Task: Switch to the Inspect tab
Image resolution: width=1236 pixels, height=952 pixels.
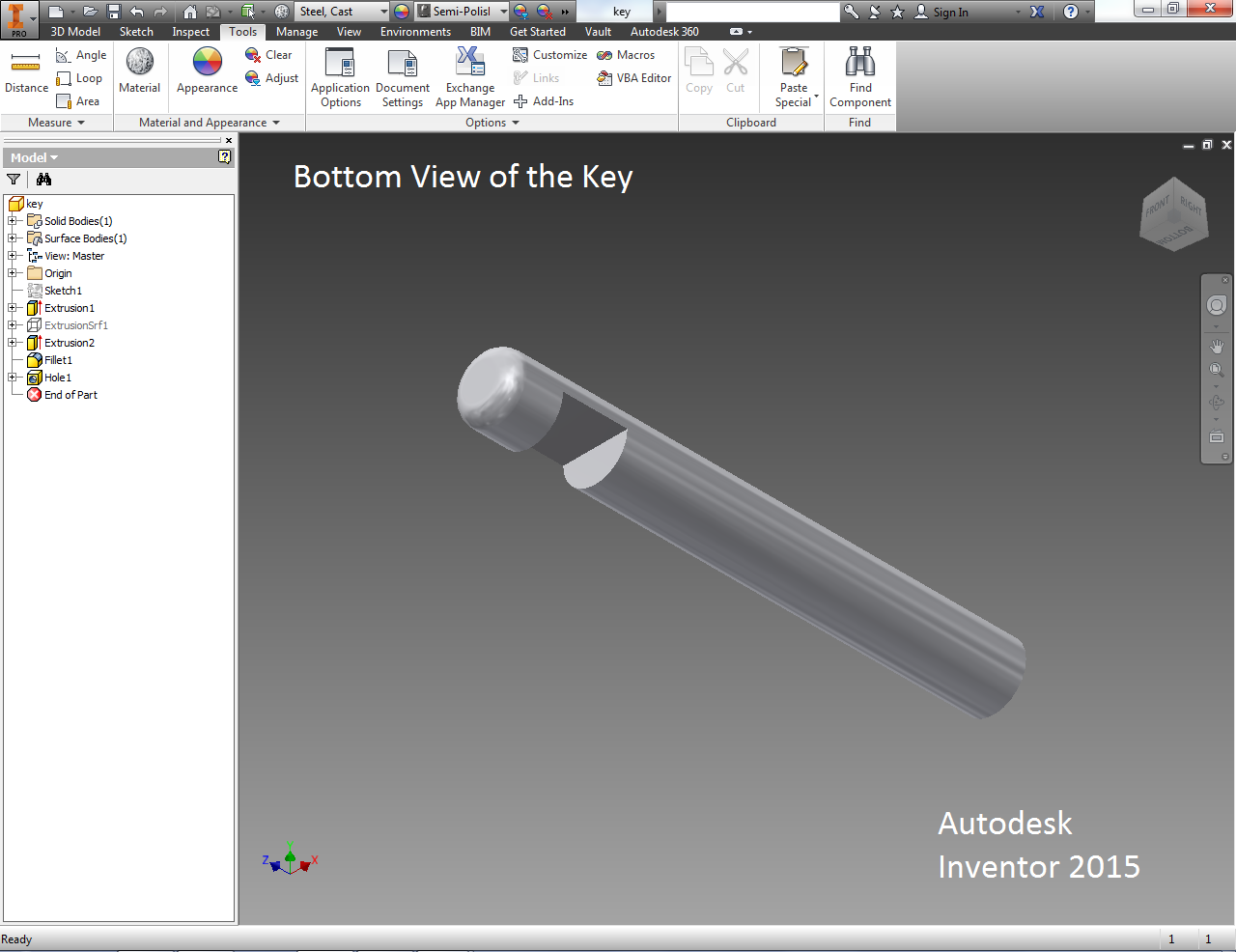Action: [x=190, y=32]
